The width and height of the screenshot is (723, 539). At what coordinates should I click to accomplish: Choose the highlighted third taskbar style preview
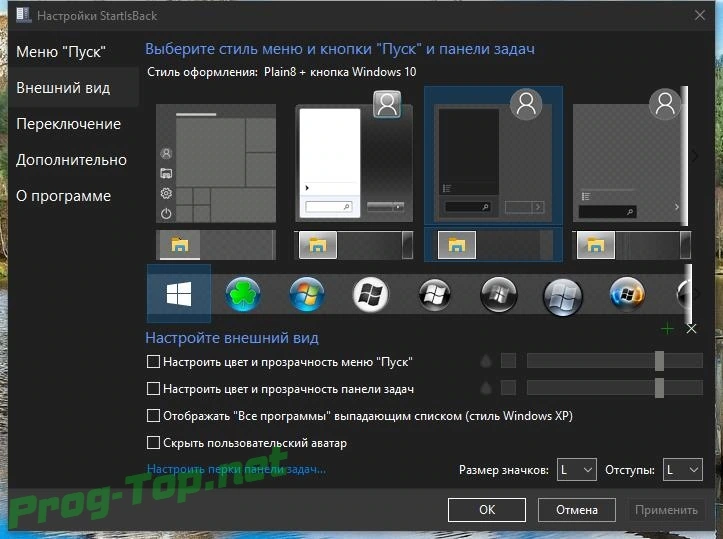pyautogui.click(x=493, y=245)
